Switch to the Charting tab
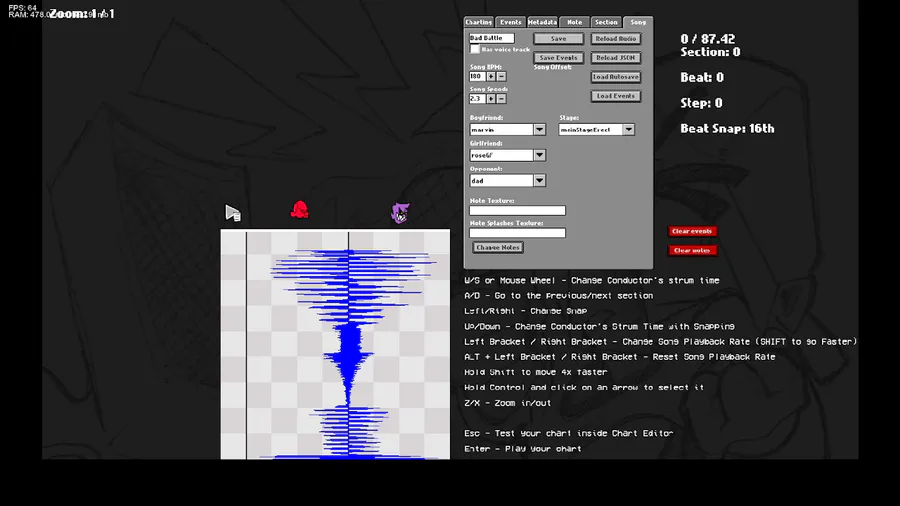This screenshot has height=506, width=900. tap(479, 22)
